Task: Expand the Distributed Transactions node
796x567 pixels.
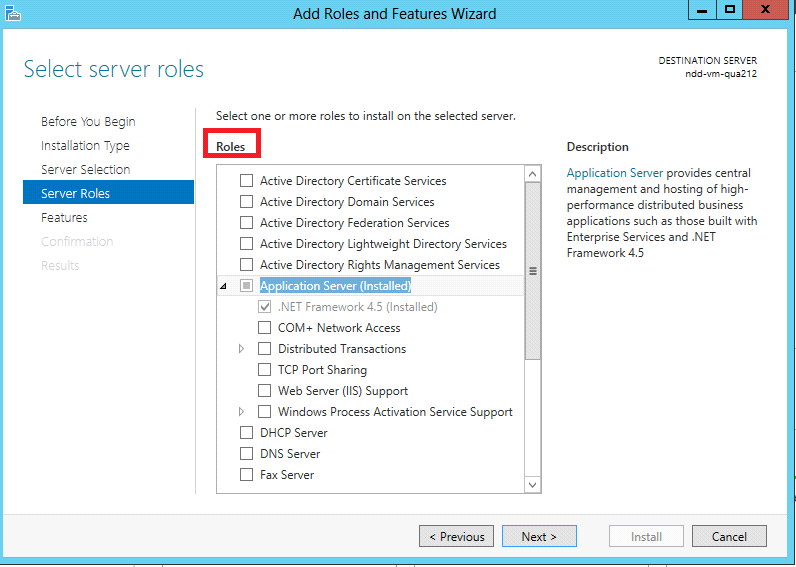Action: point(242,349)
